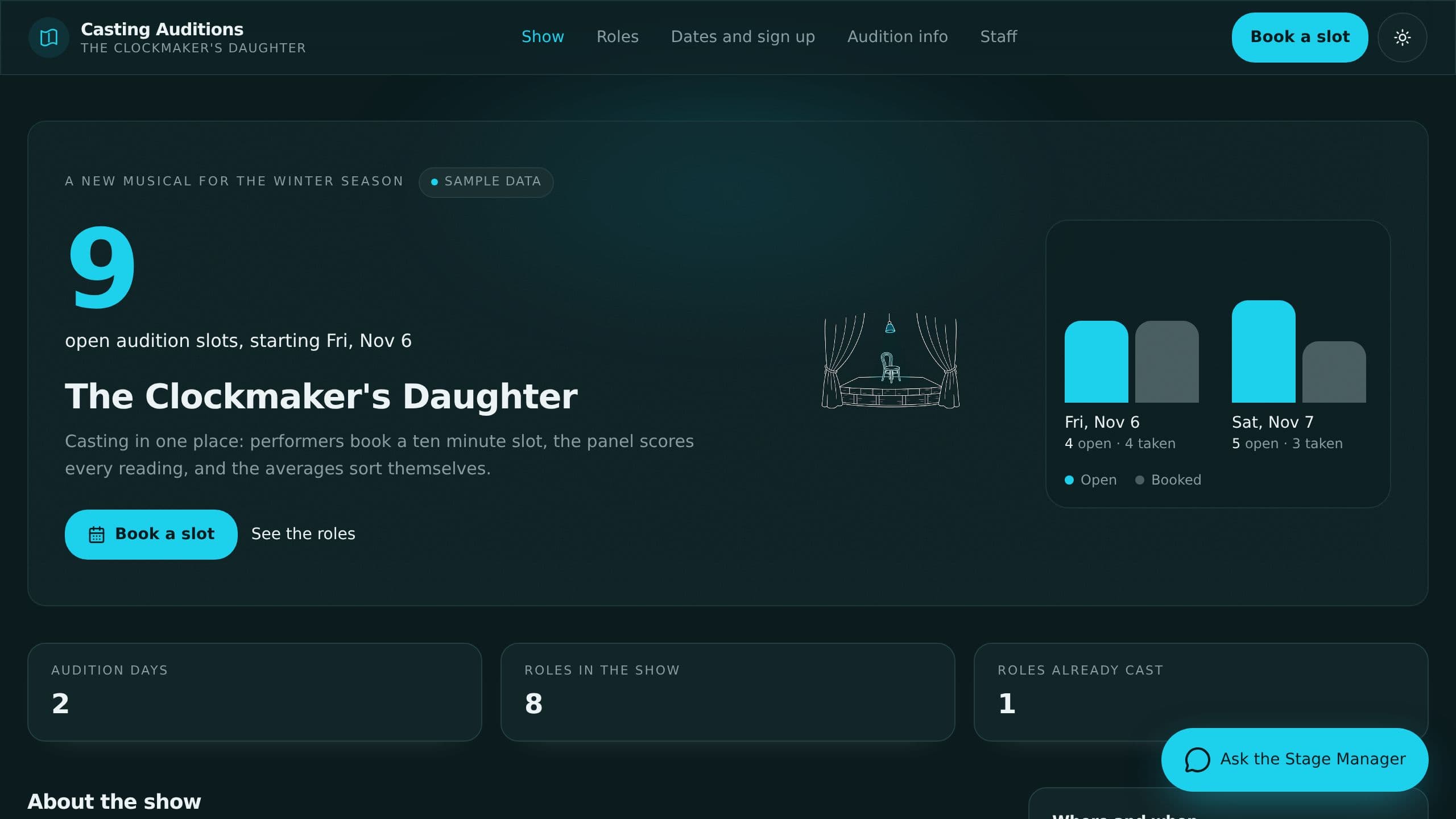The image size is (1456, 819).
Task: Open the Audition info nav link
Action: [x=897, y=37]
